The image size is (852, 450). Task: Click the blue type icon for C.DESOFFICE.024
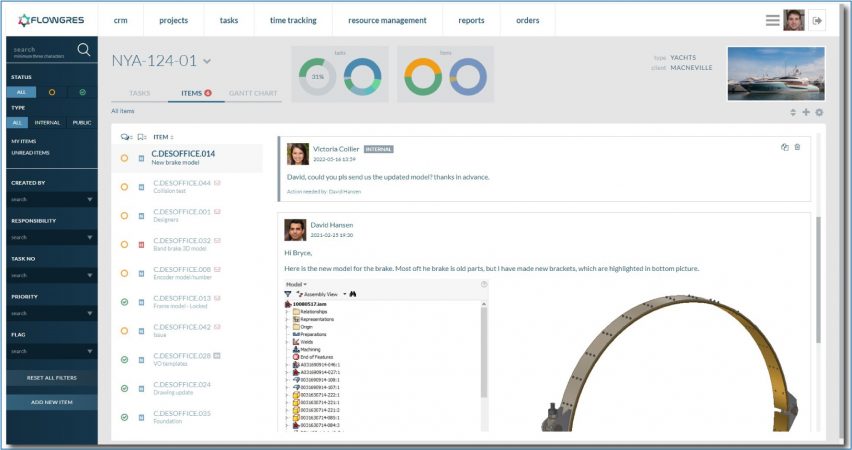click(141, 389)
